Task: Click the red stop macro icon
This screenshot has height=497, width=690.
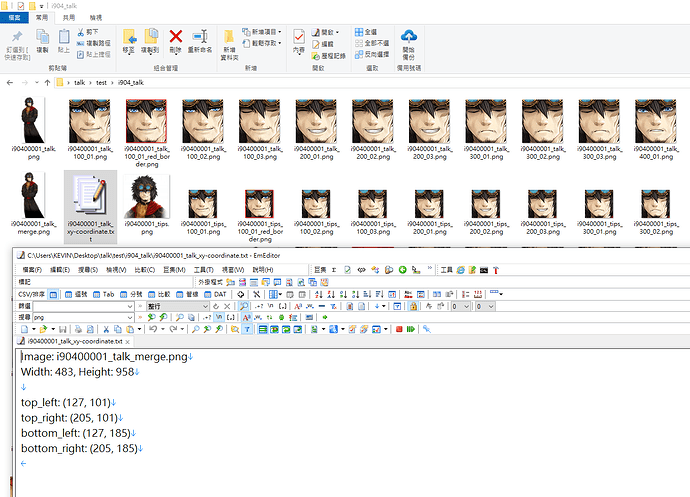Action: coord(398,329)
